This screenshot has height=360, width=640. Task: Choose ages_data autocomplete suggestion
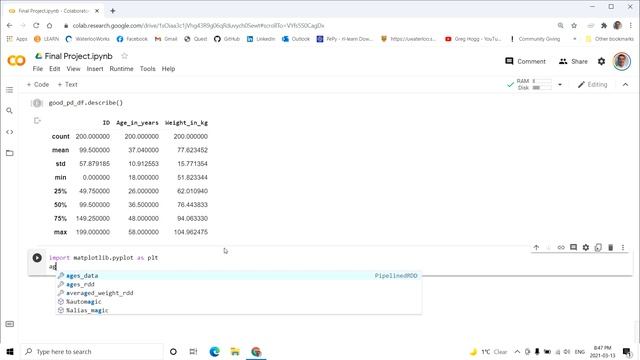point(239,276)
